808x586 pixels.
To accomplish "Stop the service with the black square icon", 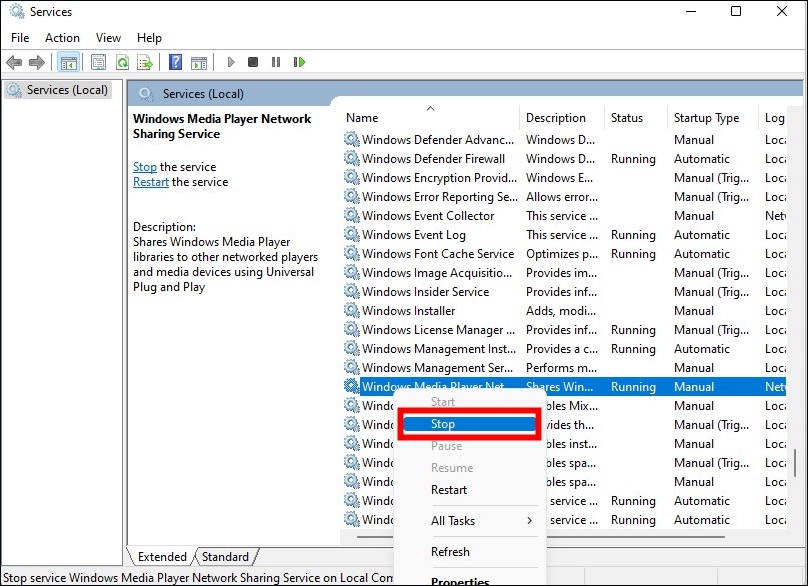I will 252,62.
